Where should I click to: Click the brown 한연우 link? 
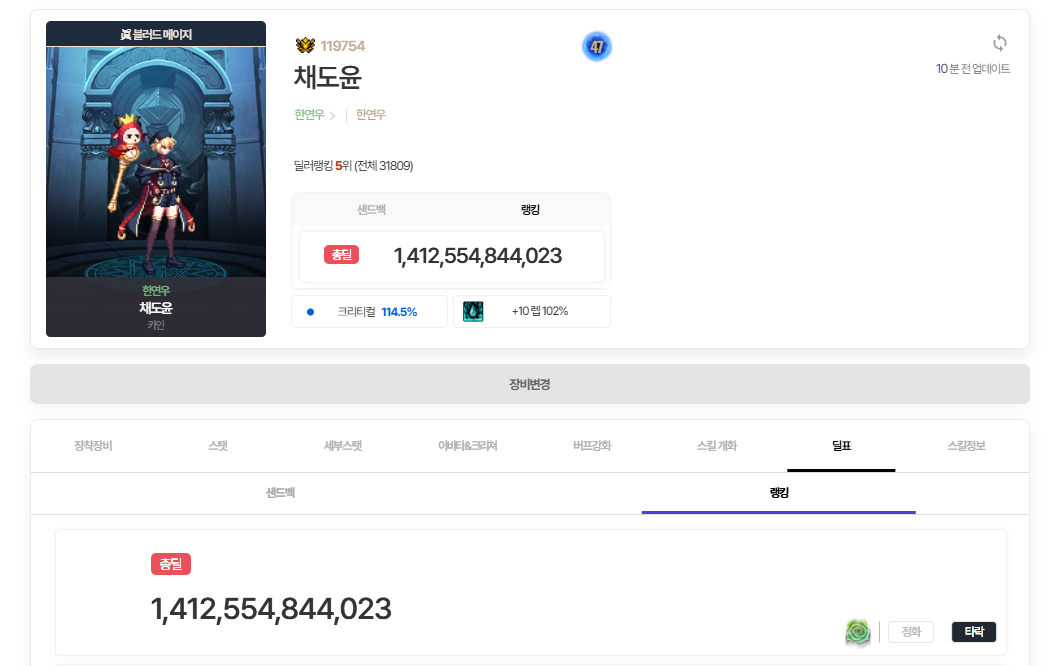(x=371, y=115)
